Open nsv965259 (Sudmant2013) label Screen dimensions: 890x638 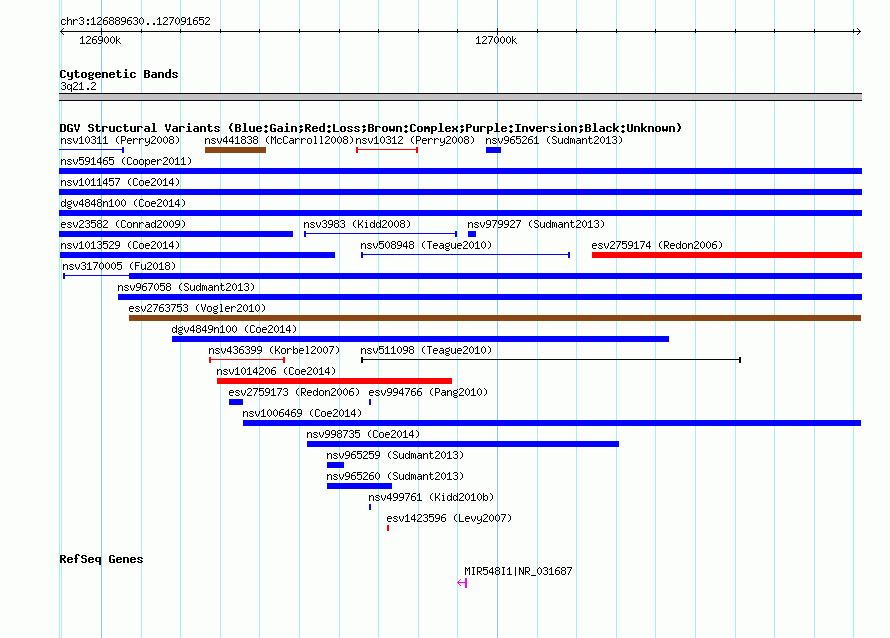395,455
